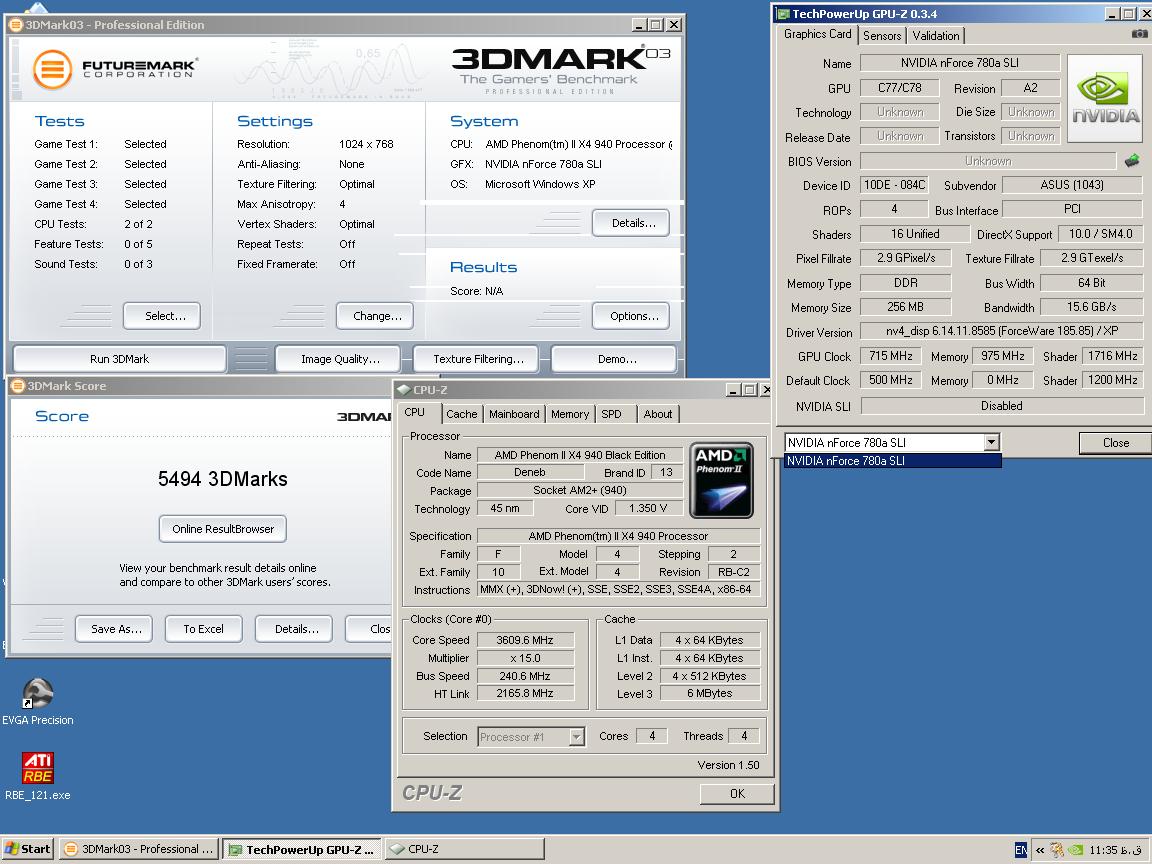Select NVIDIA nForce 780a SLI list entry
The height and width of the screenshot is (864, 1152).
(893, 461)
